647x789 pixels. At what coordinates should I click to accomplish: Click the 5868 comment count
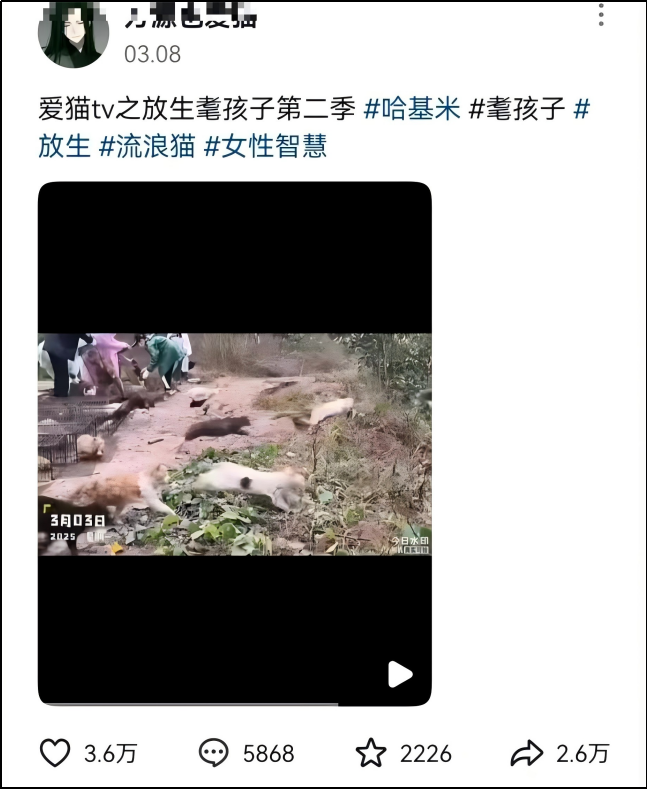click(x=268, y=753)
